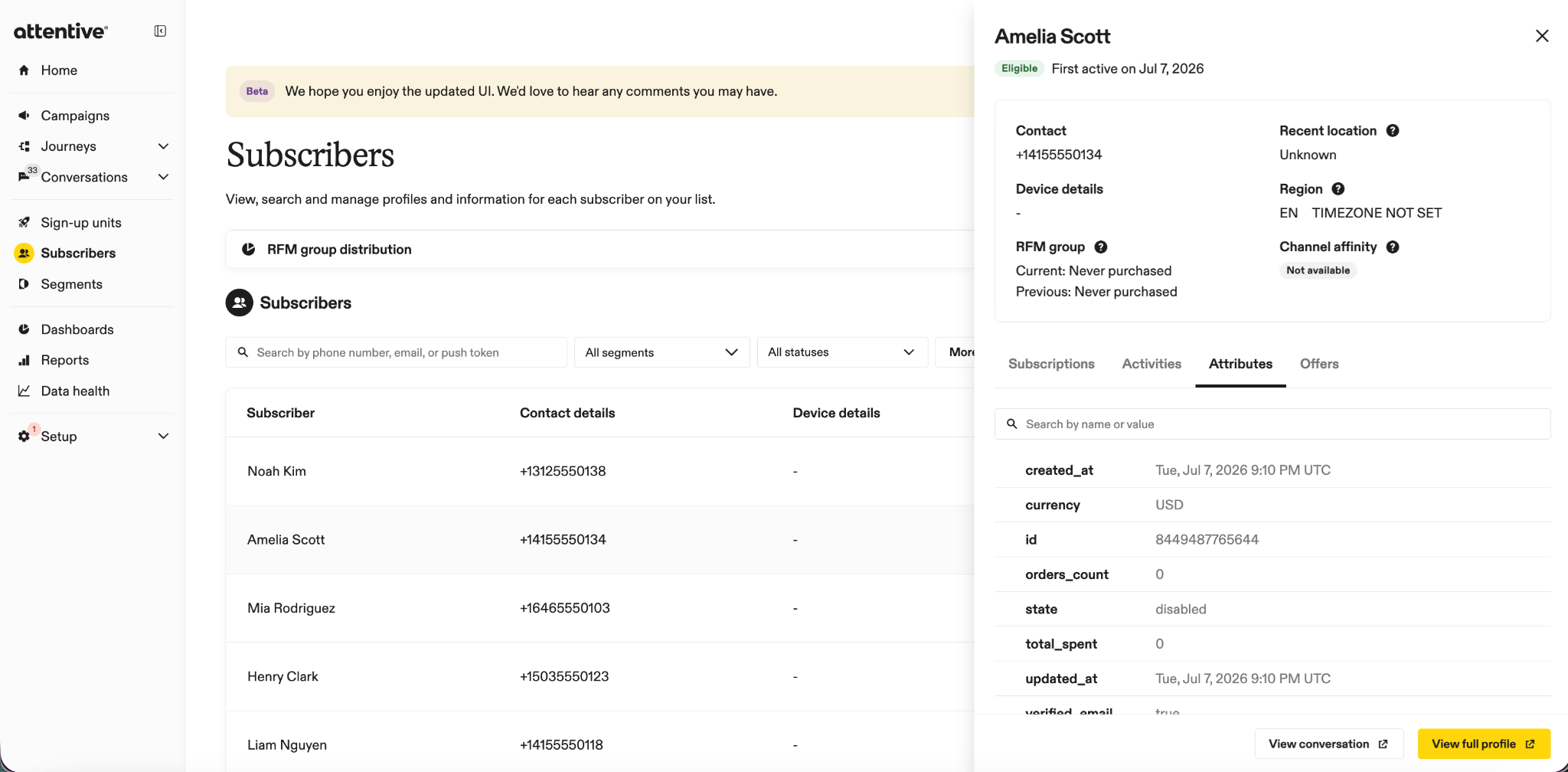This screenshot has height=772, width=1568.
Task: Switch to the Offers tab
Action: tap(1319, 364)
